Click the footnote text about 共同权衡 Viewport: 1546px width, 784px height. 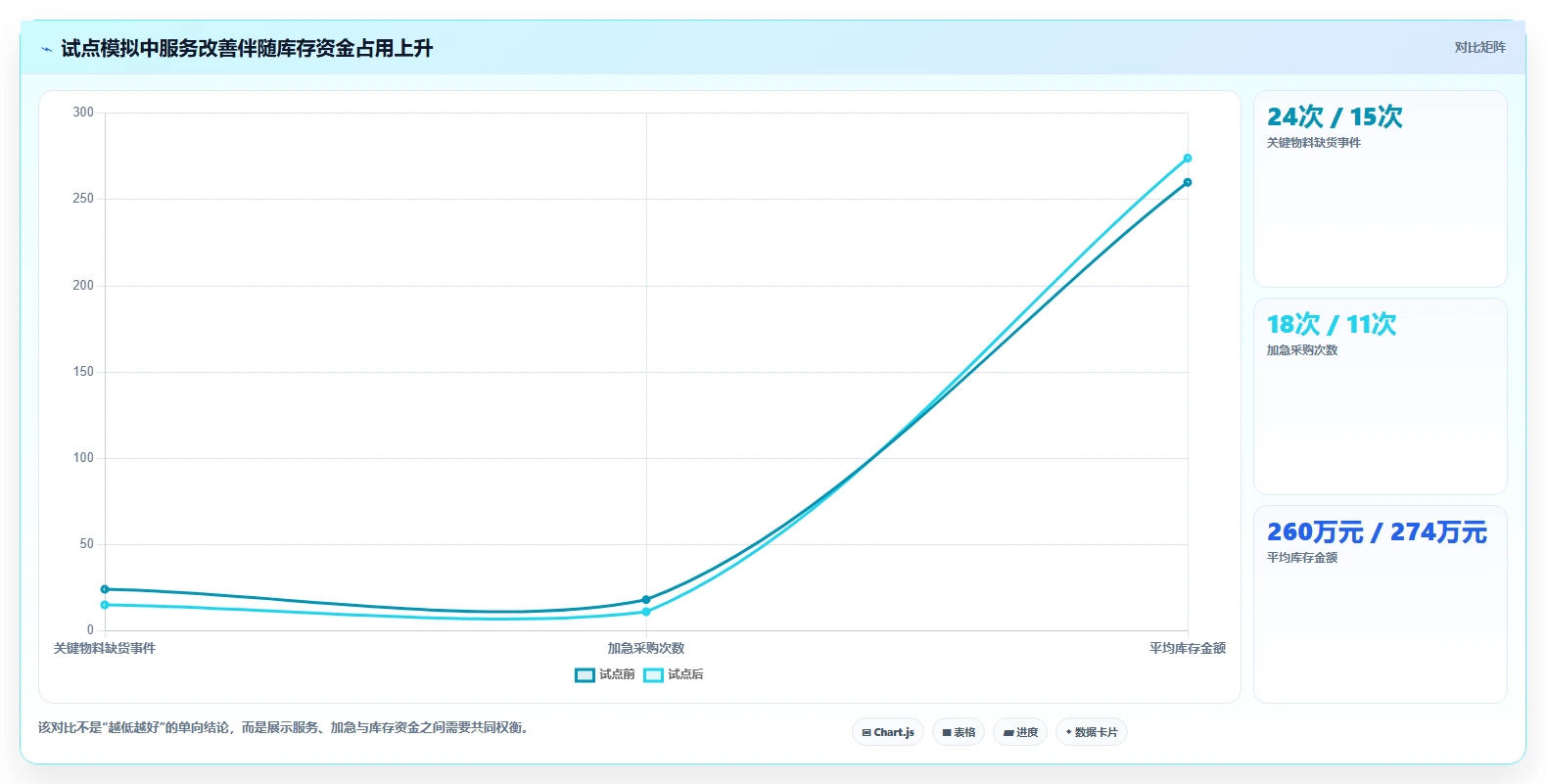286,727
